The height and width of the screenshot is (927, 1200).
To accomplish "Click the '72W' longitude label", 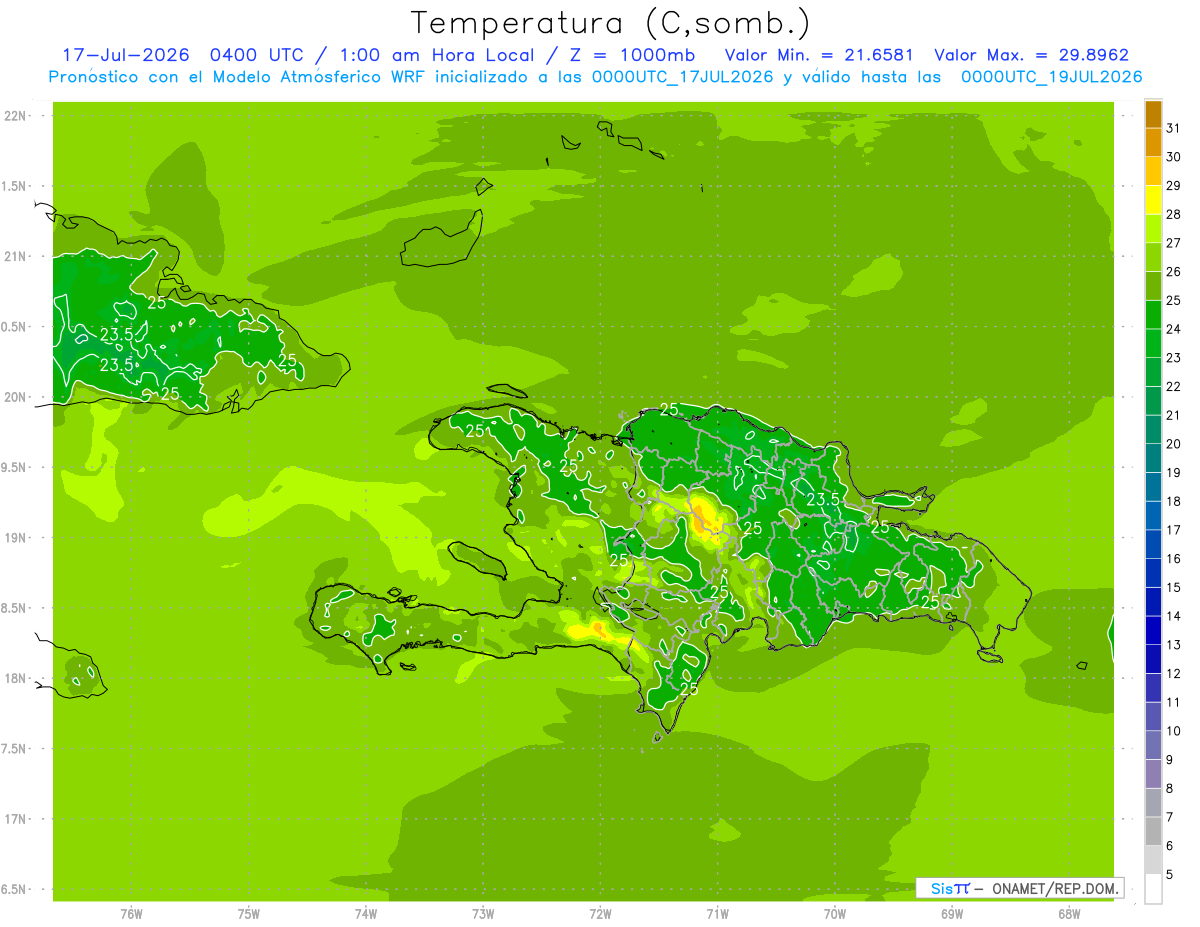I will click(600, 914).
